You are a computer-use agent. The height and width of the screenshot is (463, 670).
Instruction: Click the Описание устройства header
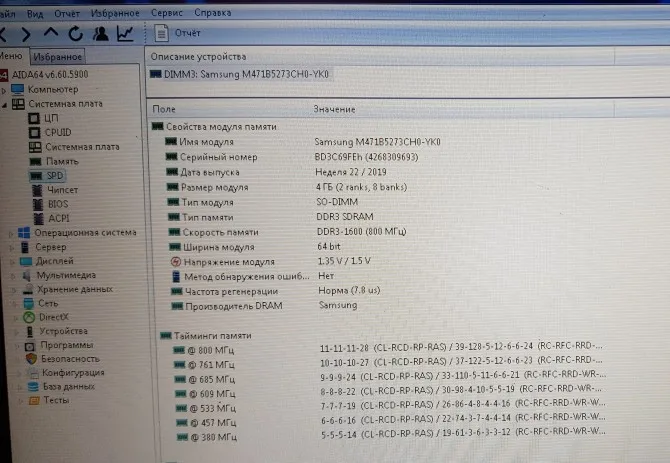click(198, 57)
